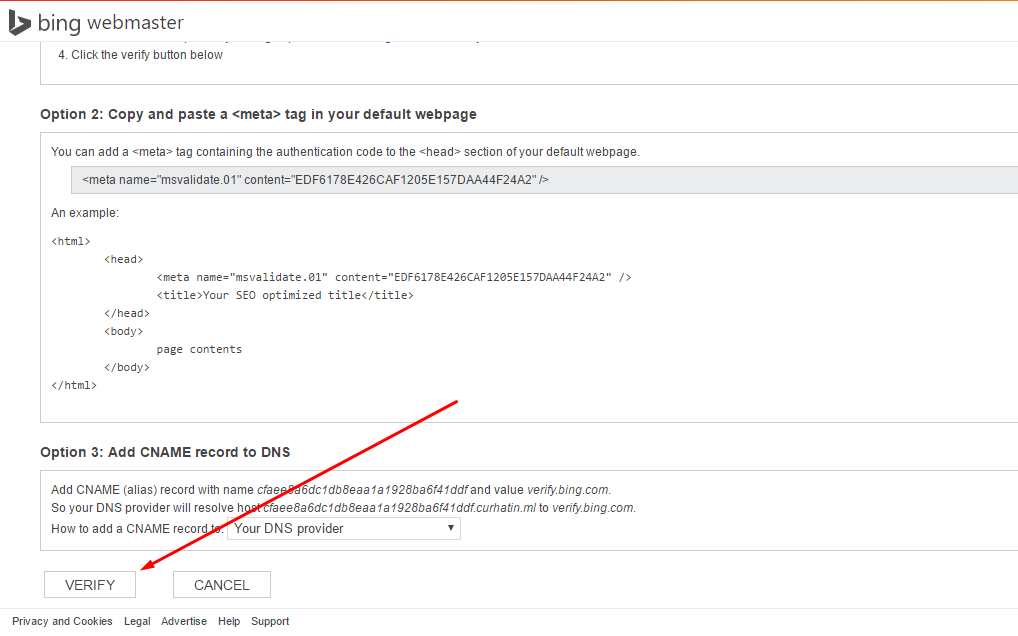Open the Your DNS provider dropdown

coord(344,528)
